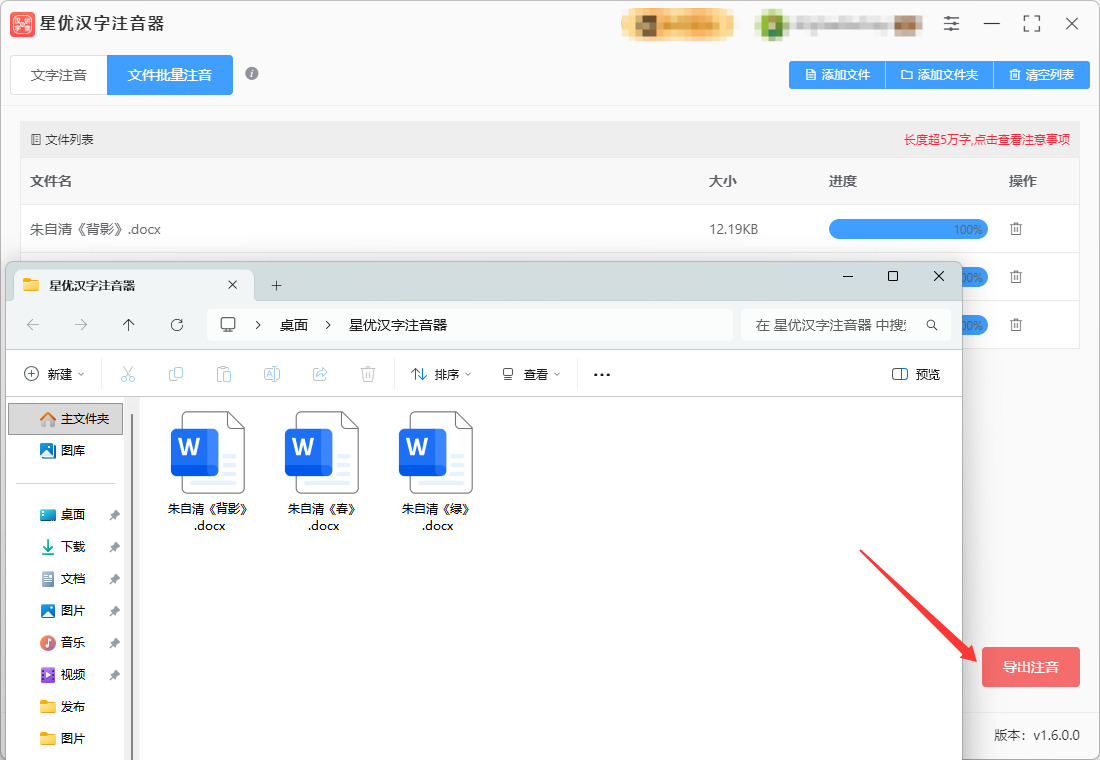Click the app logo of 星优汉字注音器
Screen dimensions: 1100x760
(x=22, y=25)
